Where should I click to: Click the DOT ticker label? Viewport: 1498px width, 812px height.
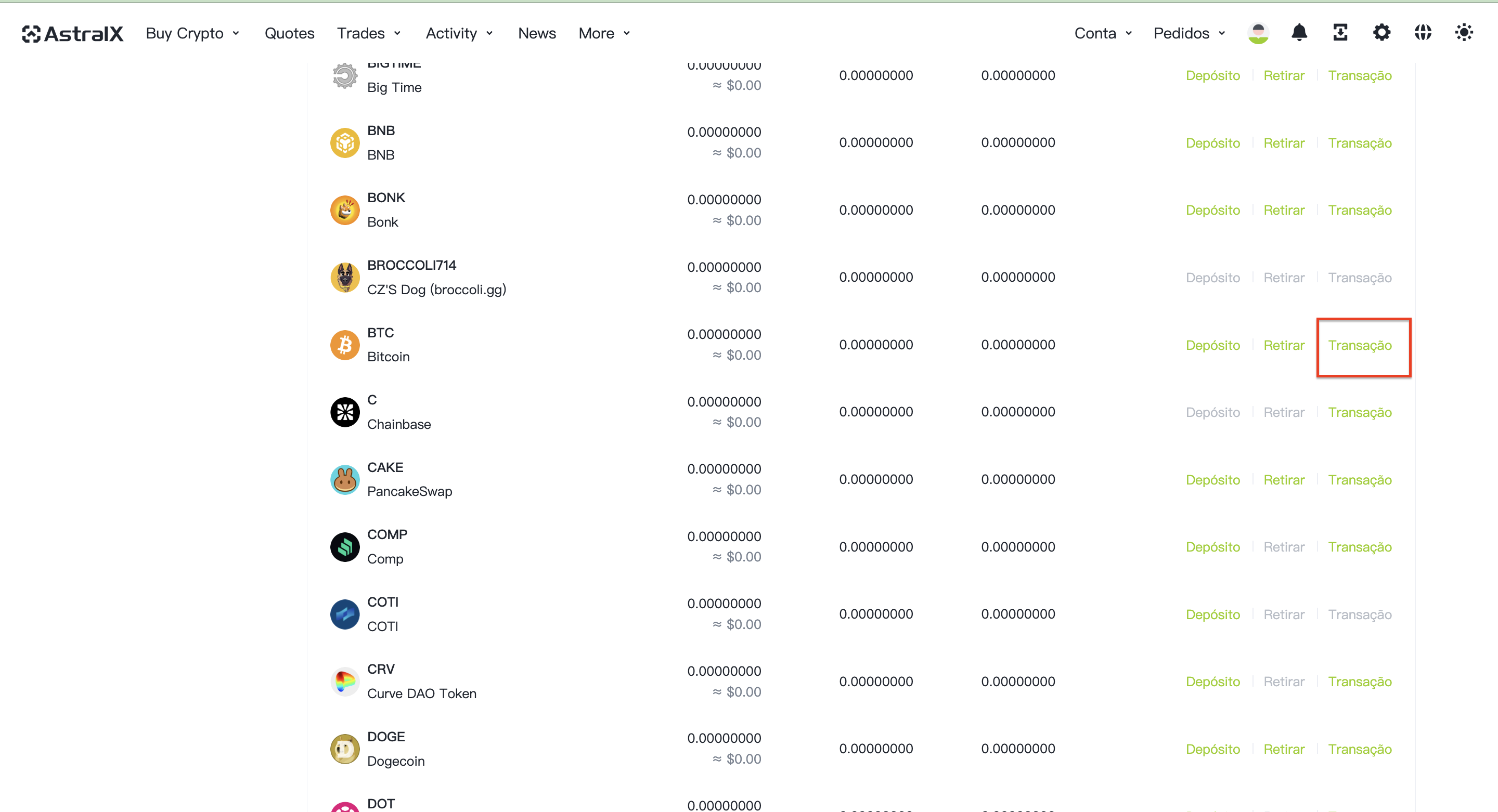coord(381,804)
